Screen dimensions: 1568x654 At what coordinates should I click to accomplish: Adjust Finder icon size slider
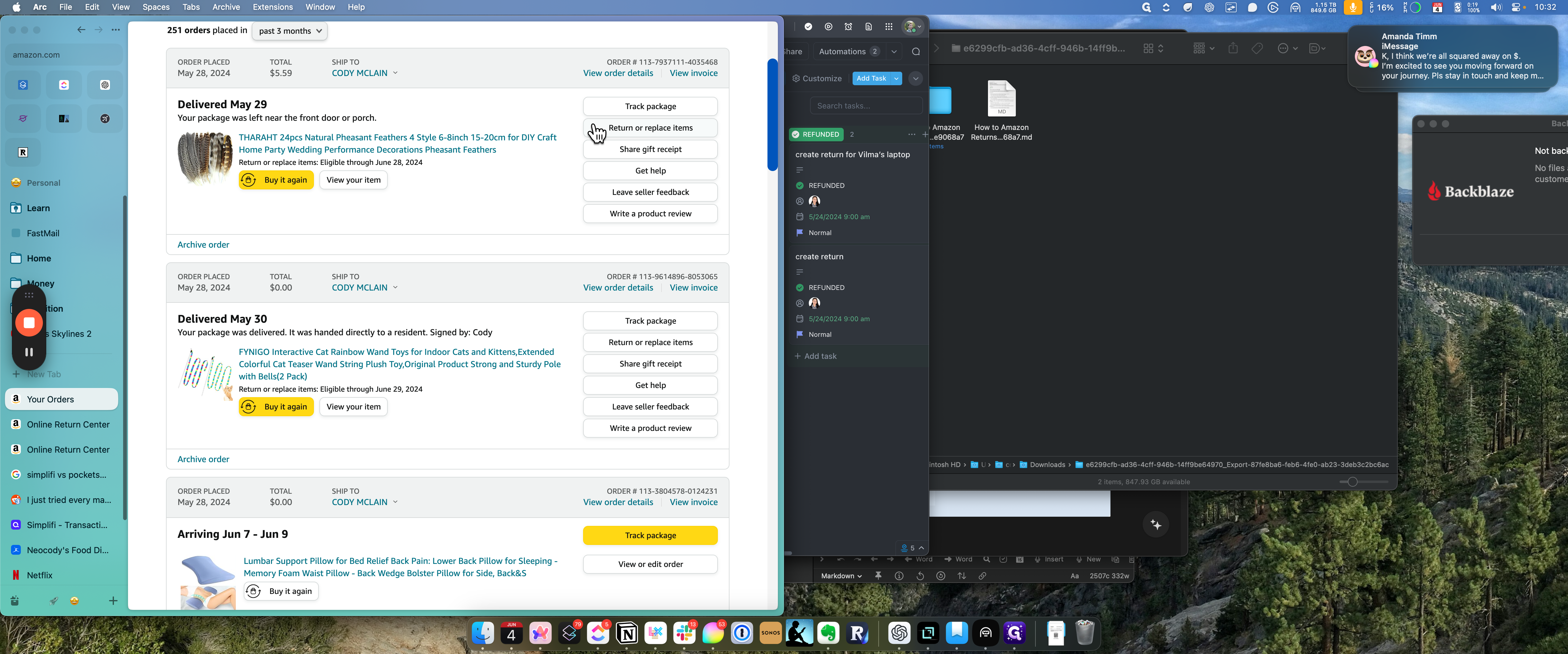point(1352,482)
